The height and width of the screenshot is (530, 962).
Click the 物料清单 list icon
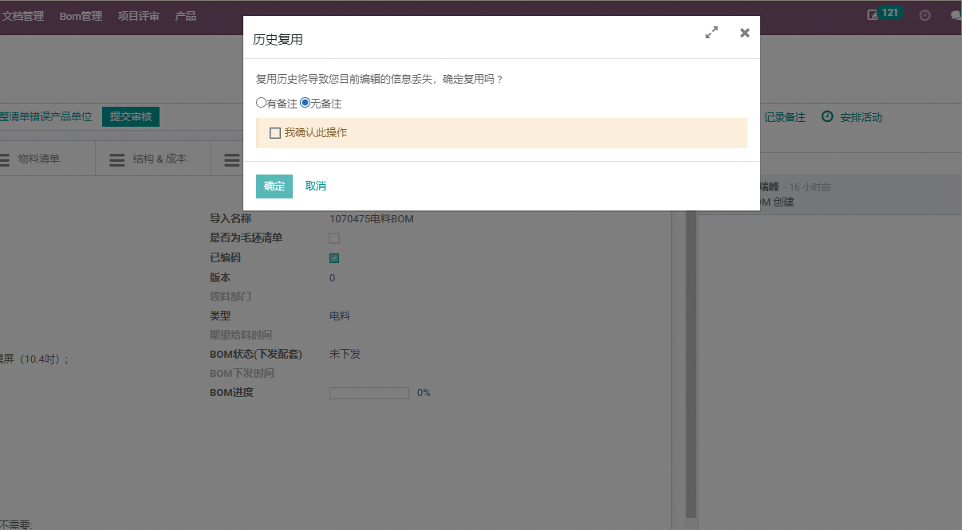click(x=5, y=159)
